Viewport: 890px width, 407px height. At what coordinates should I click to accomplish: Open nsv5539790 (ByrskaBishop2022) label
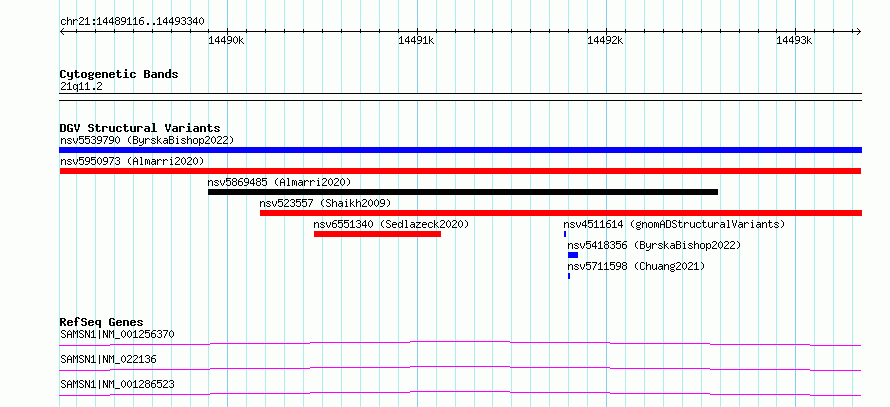(x=147, y=140)
